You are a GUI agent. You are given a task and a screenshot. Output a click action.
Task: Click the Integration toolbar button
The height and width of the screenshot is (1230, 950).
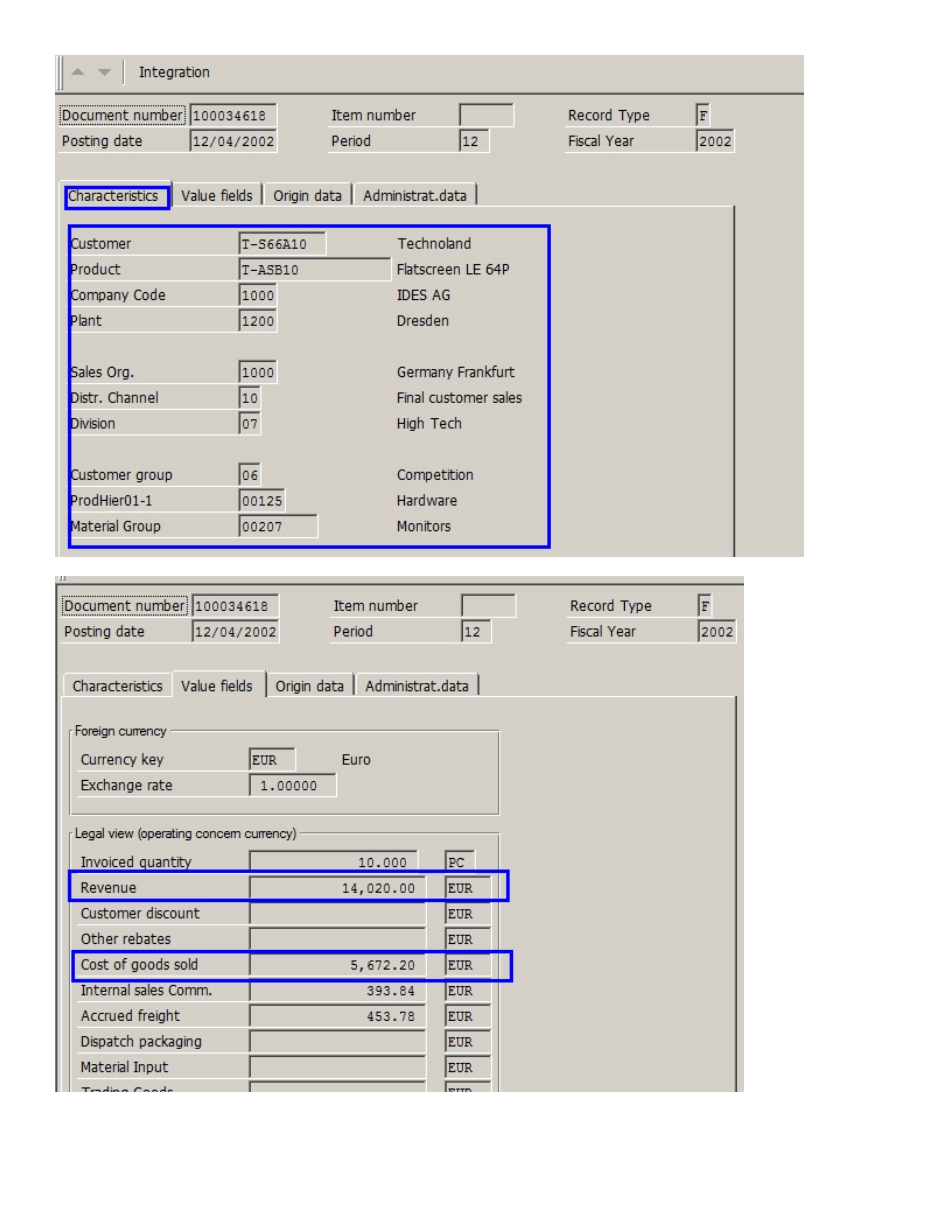174,72
